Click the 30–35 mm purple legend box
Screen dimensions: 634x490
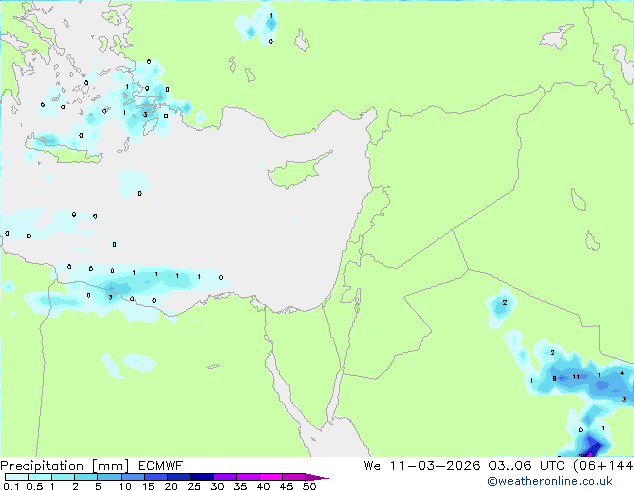(225, 477)
